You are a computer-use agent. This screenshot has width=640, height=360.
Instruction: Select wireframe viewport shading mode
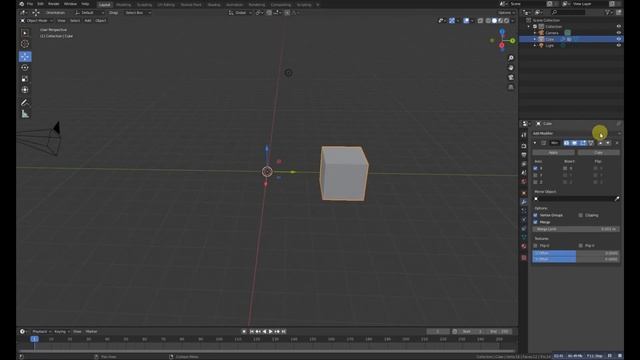[488, 20]
